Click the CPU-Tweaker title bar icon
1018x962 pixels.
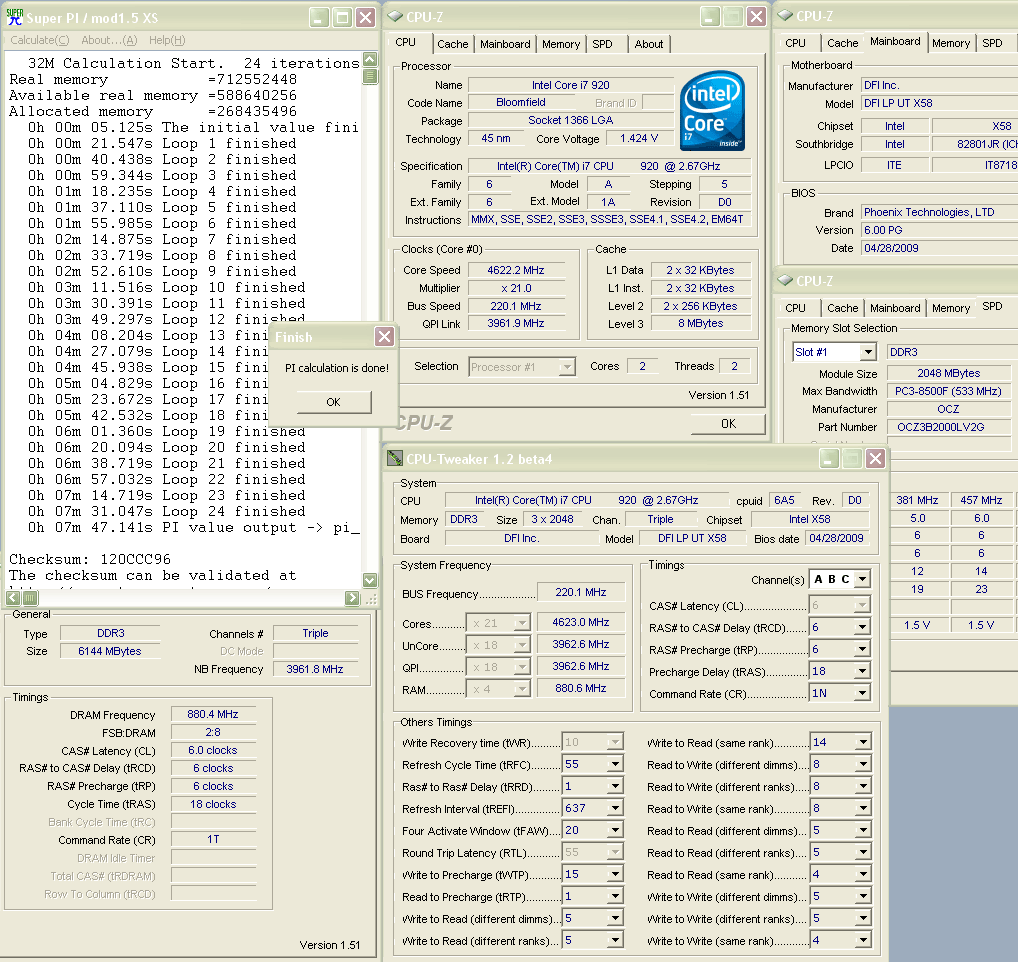[395, 459]
